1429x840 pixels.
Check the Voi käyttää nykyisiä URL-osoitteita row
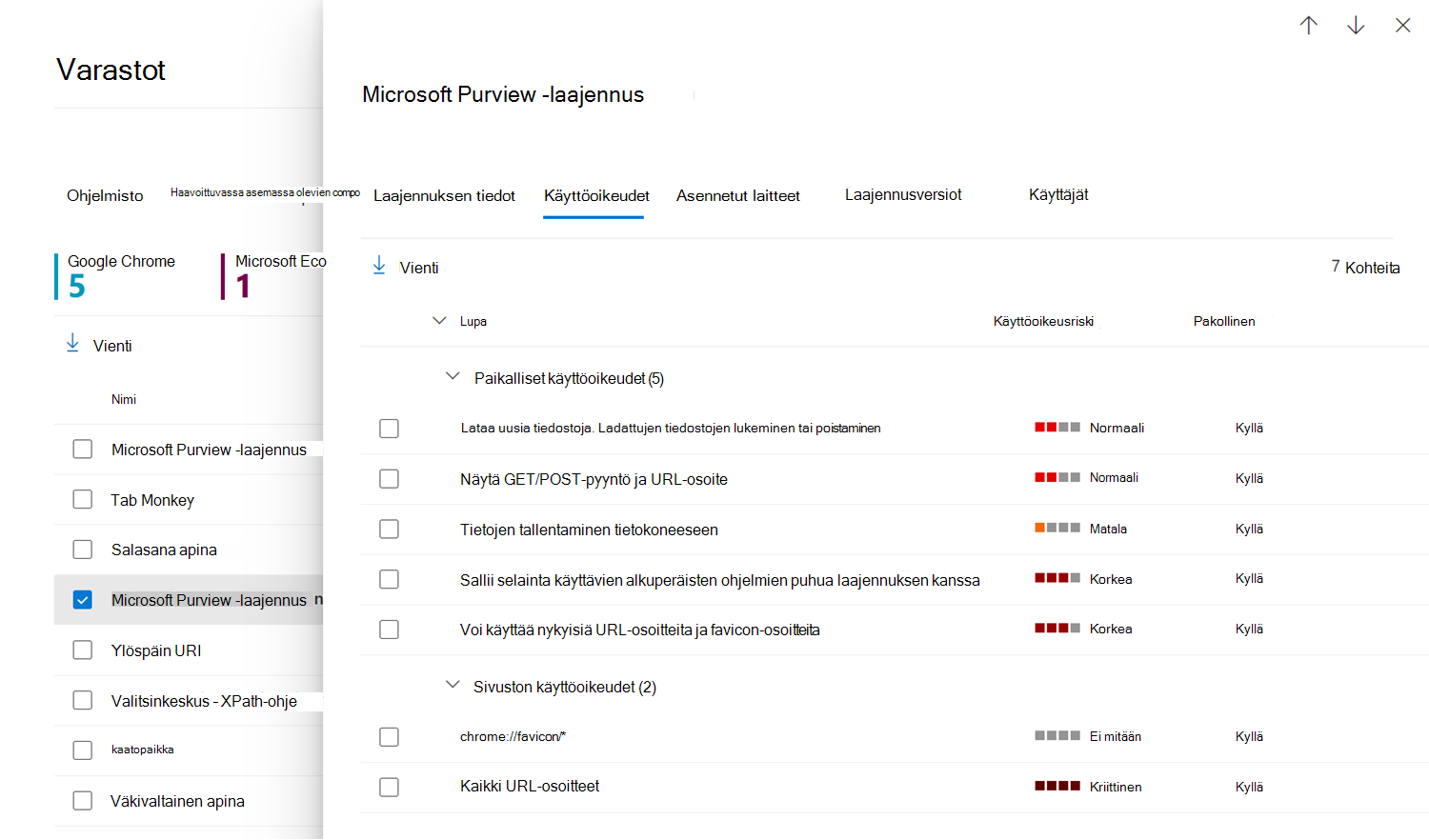coord(389,630)
